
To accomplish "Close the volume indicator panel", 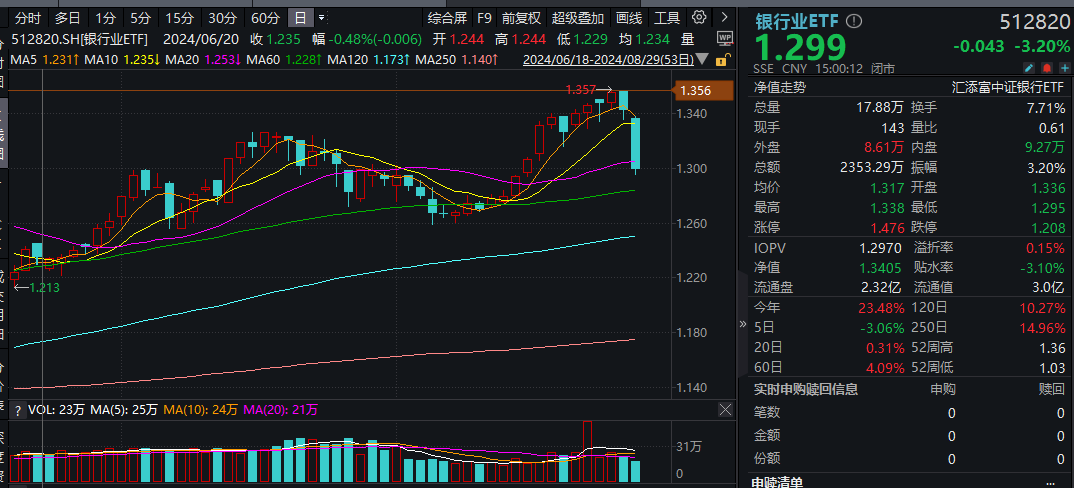I will coord(725,410).
